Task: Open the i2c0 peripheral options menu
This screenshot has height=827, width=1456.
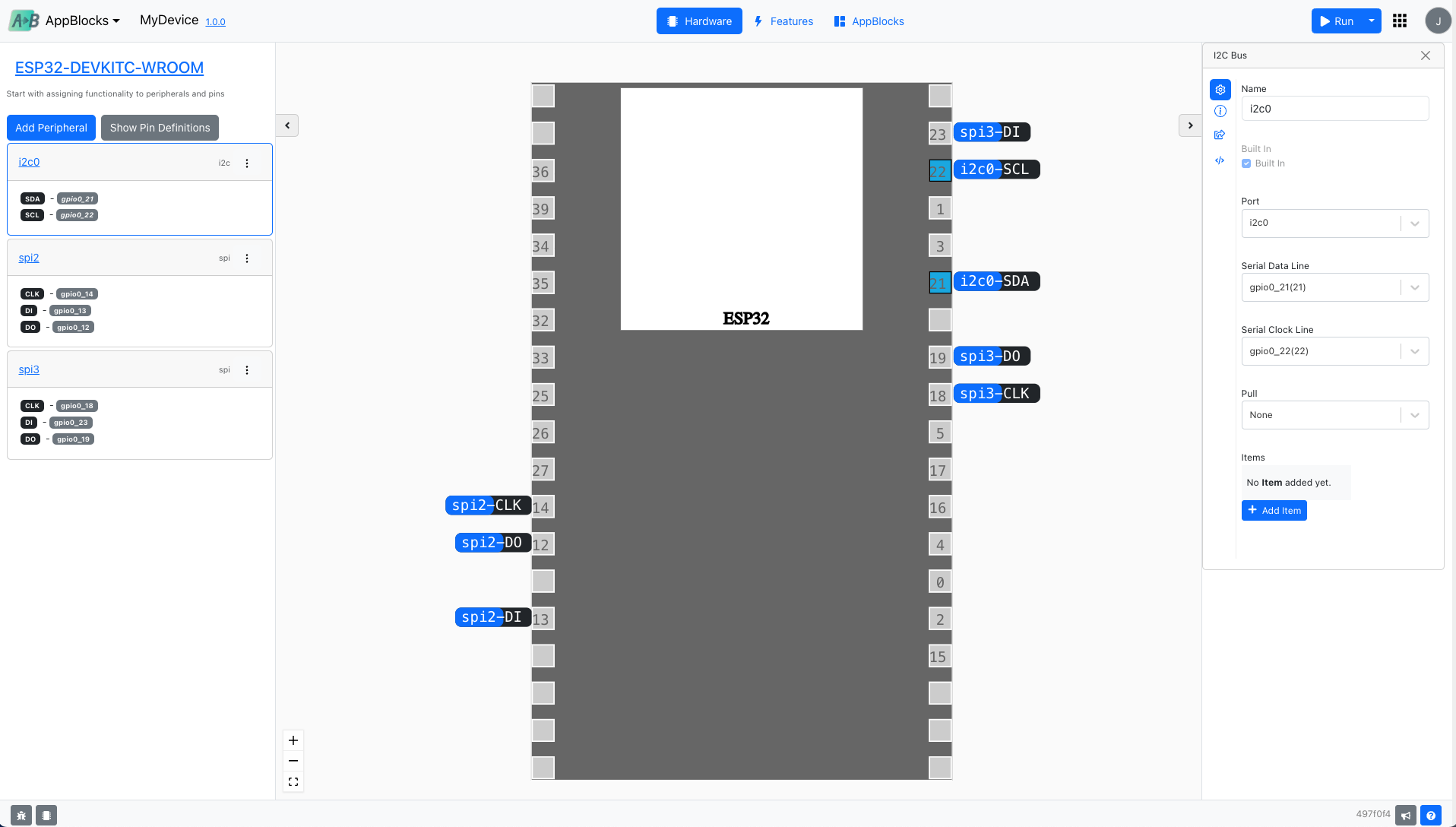Action: [x=247, y=163]
